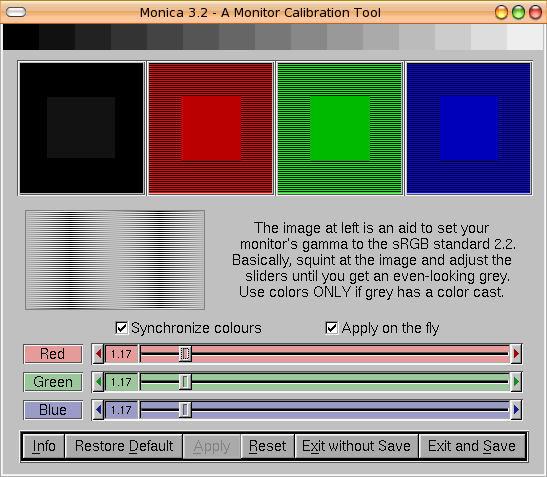The image size is (547, 477).
Task: Click the Red channel label button
Action: [53, 354]
